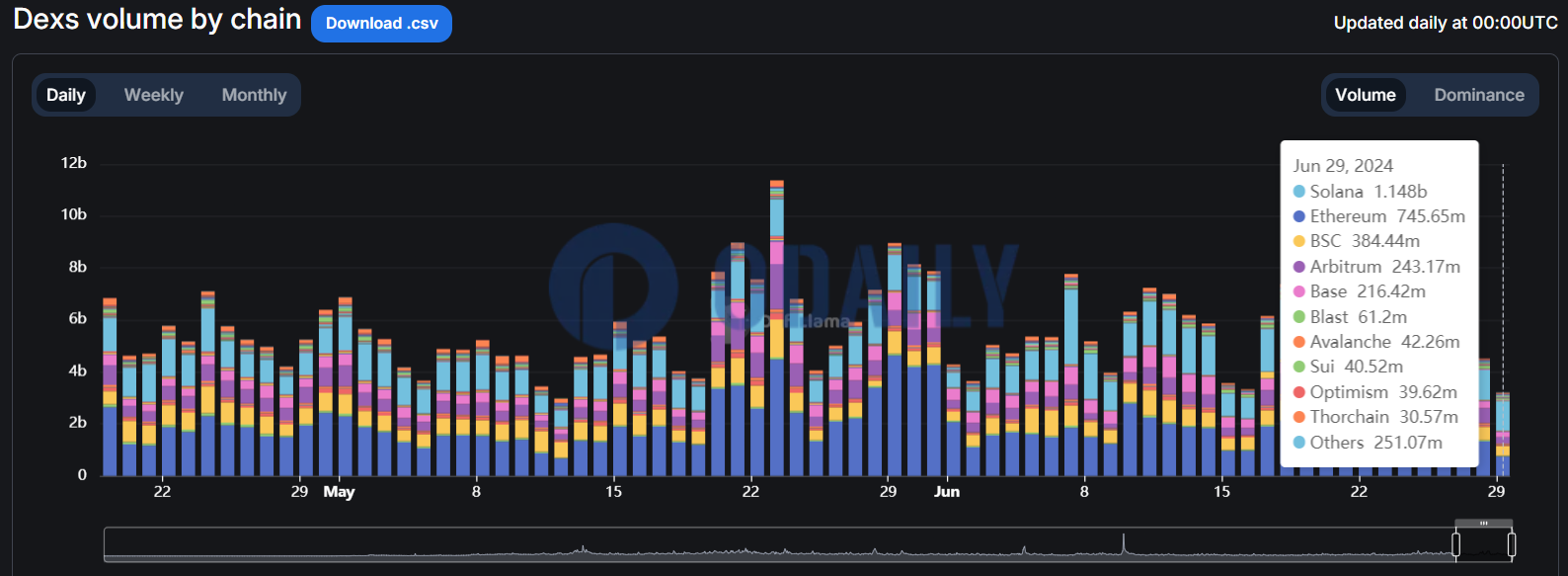Switch to the Weekly interval tab
This screenshot has width=1568, height=576.
154,95
